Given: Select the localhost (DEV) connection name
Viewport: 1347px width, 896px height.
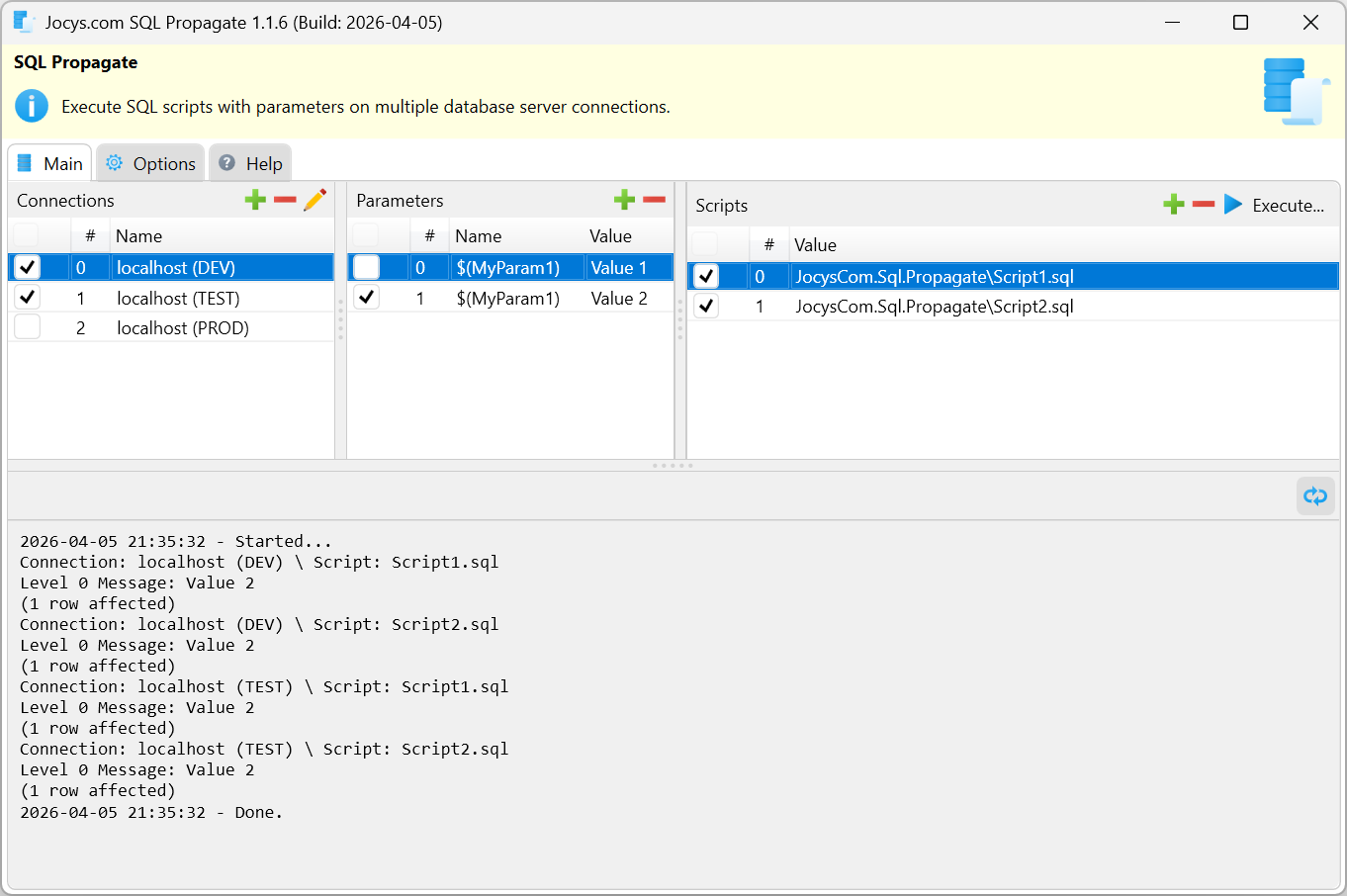Looking at the screenshot, I should tap(176, 267).
